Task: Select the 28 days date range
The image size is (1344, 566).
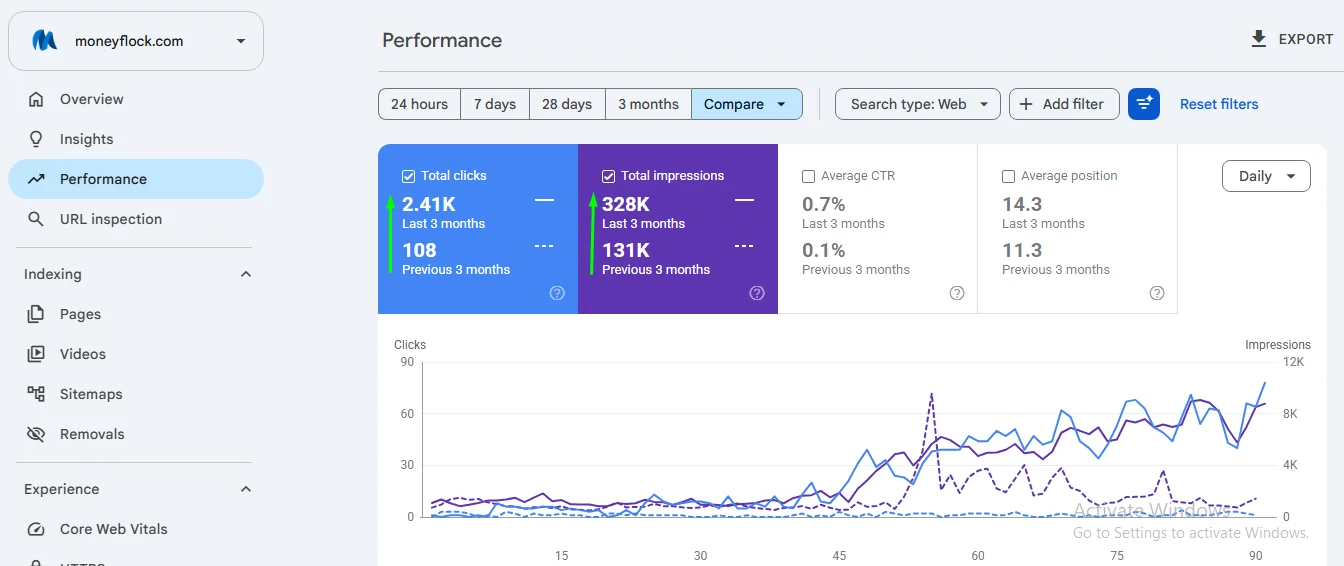Action: tap(567, 104)
